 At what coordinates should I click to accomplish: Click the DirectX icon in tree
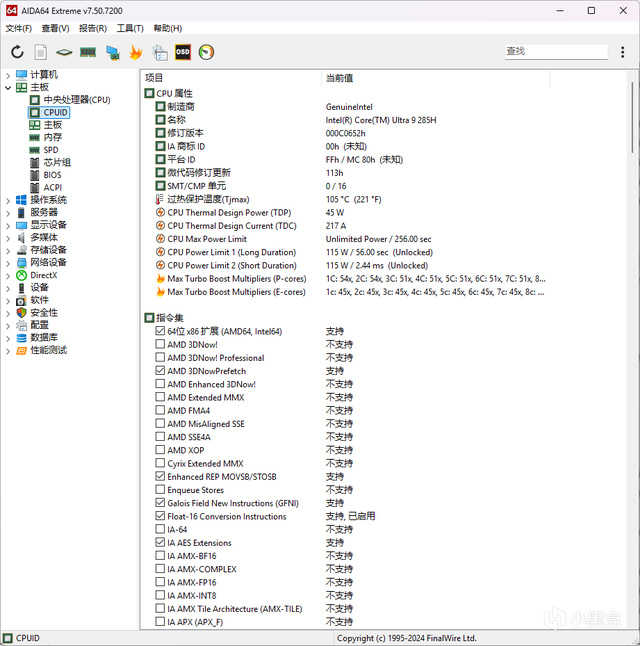click(x=21, y=275)
